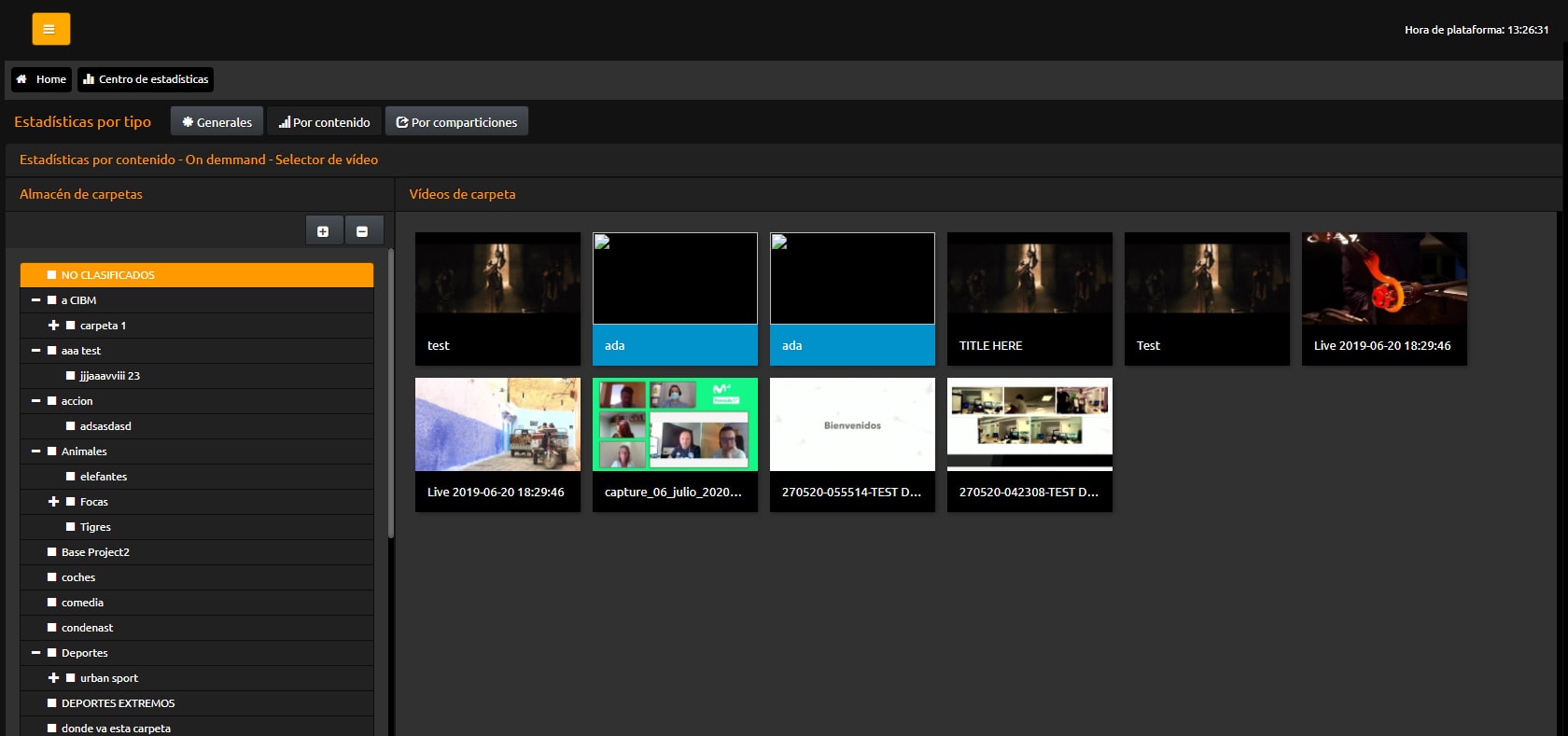Viewport: 1568px width, 736px height.
Task: Tick the accion folder checkbox
Action: [x=52, y=401]
